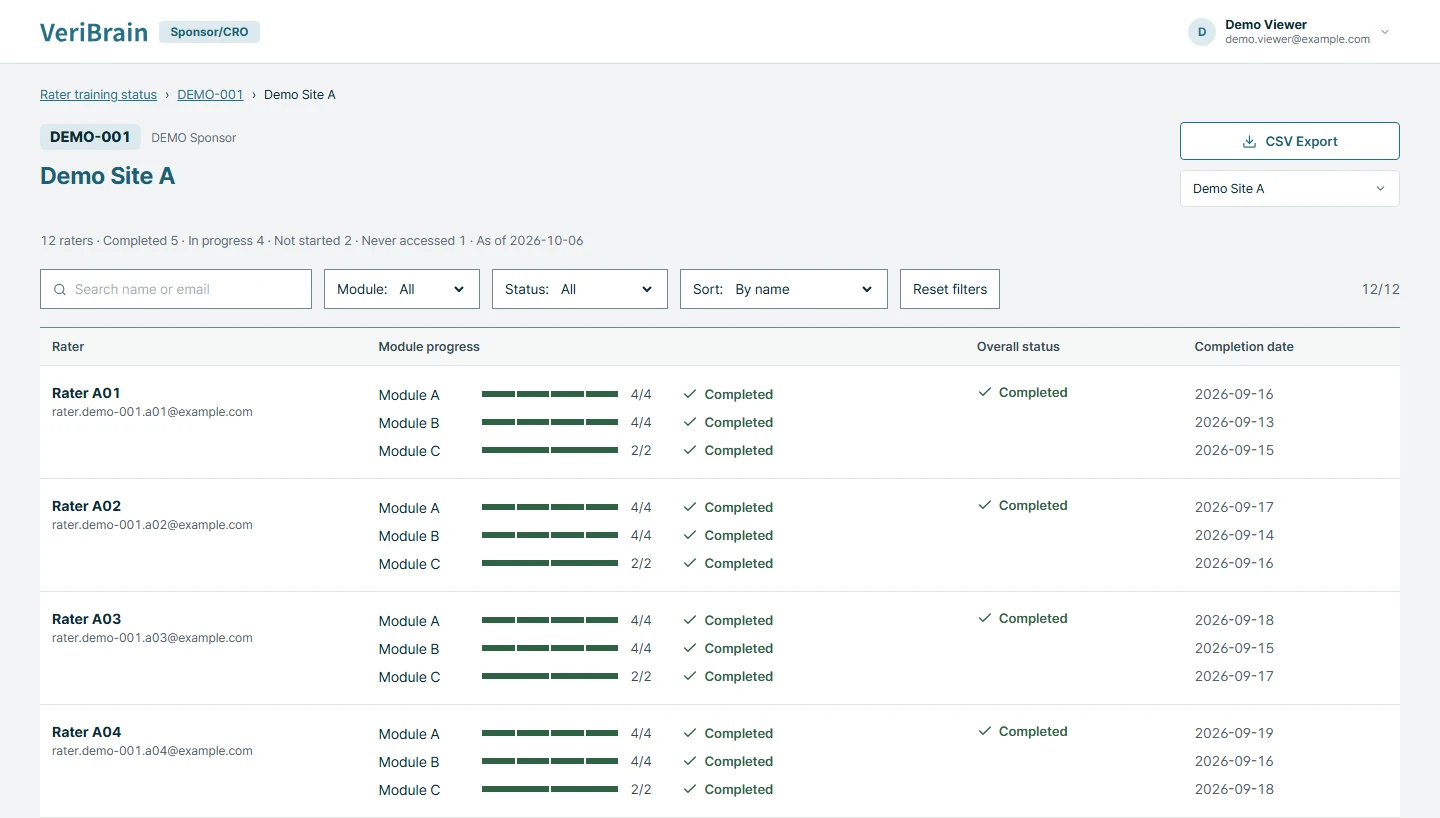Open the DEMO-001 breadcrumb link
Screen dimensions: 1440x818
tap(210, 94)
